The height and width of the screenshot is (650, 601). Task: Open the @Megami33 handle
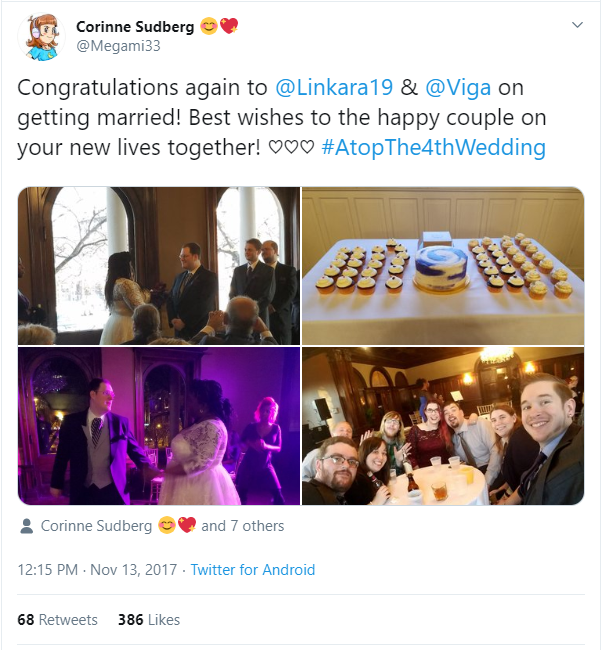[x=118, y=46]
